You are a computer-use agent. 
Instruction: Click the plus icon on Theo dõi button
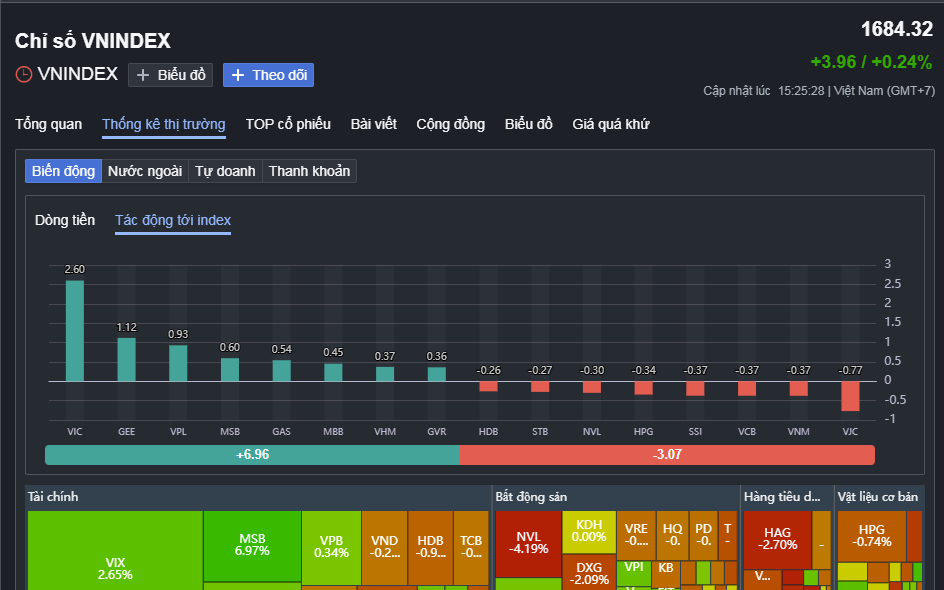[x=238, y=75]
